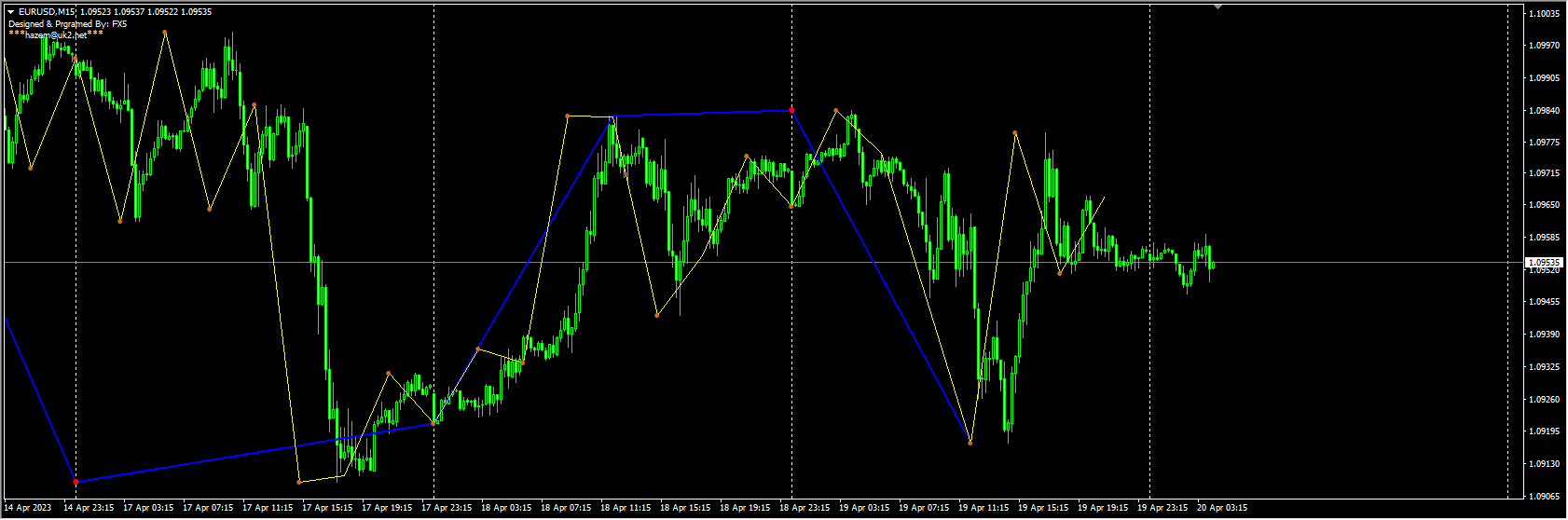Click the '14 Apr 23:15' time axis label
1568x520 pixels.
click(89, 509)
